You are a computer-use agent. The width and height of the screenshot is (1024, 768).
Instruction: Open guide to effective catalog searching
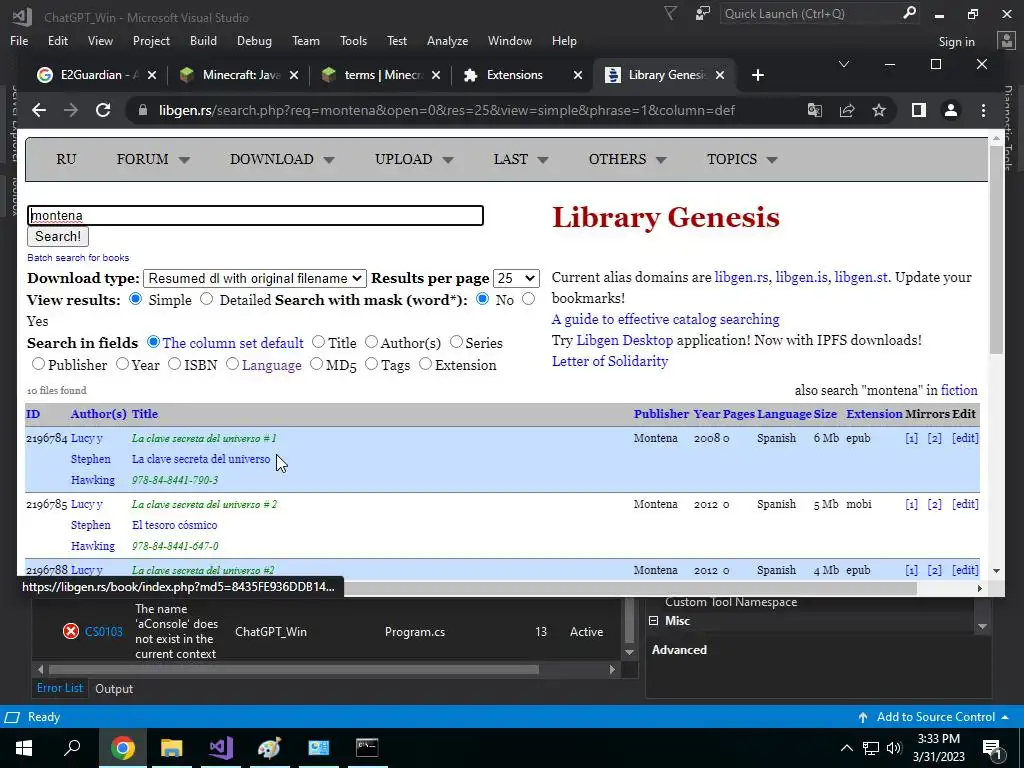click(x=665, y=319)
